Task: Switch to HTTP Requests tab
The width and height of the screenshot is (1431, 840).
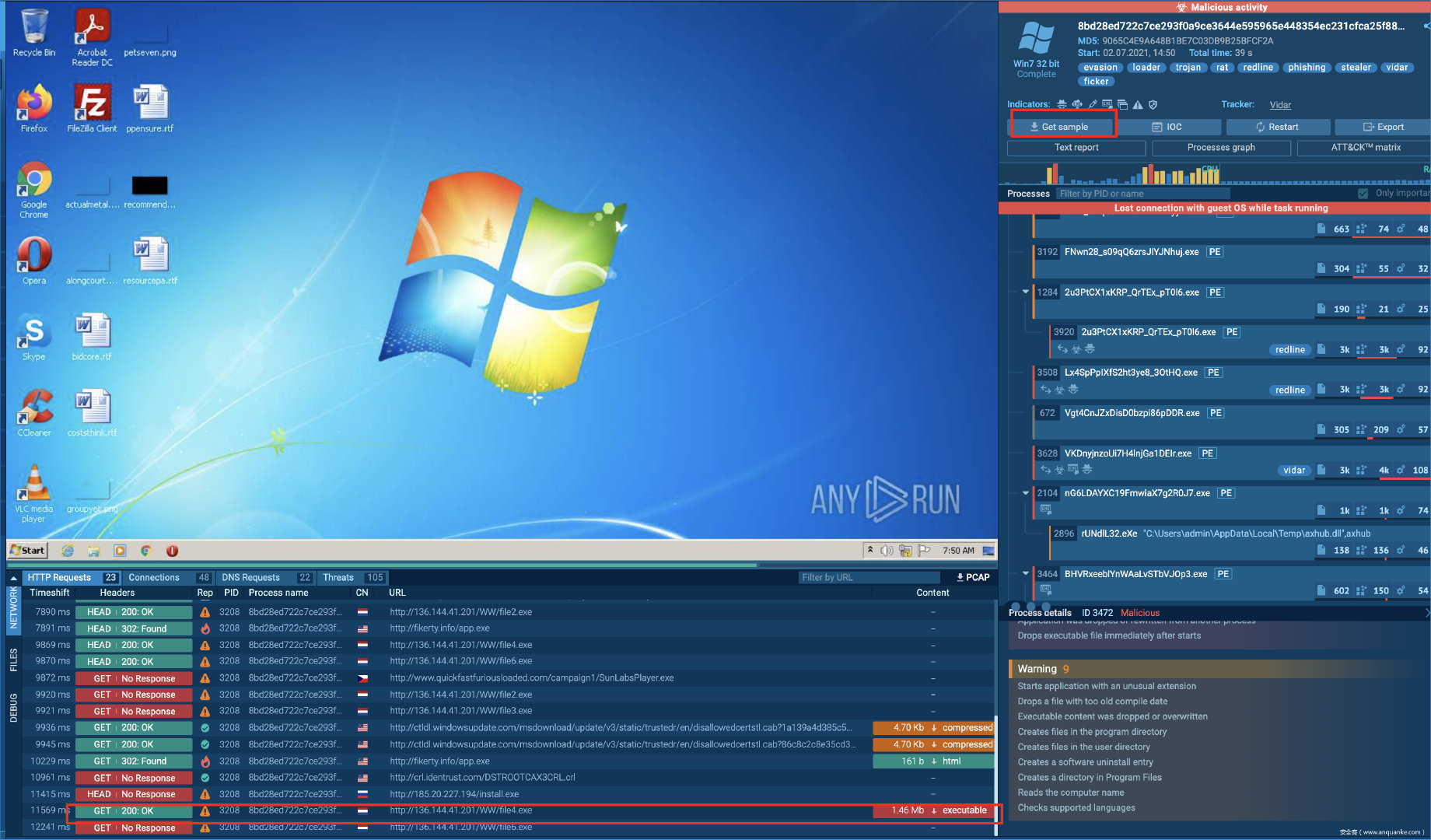Action: pos(71,578)
